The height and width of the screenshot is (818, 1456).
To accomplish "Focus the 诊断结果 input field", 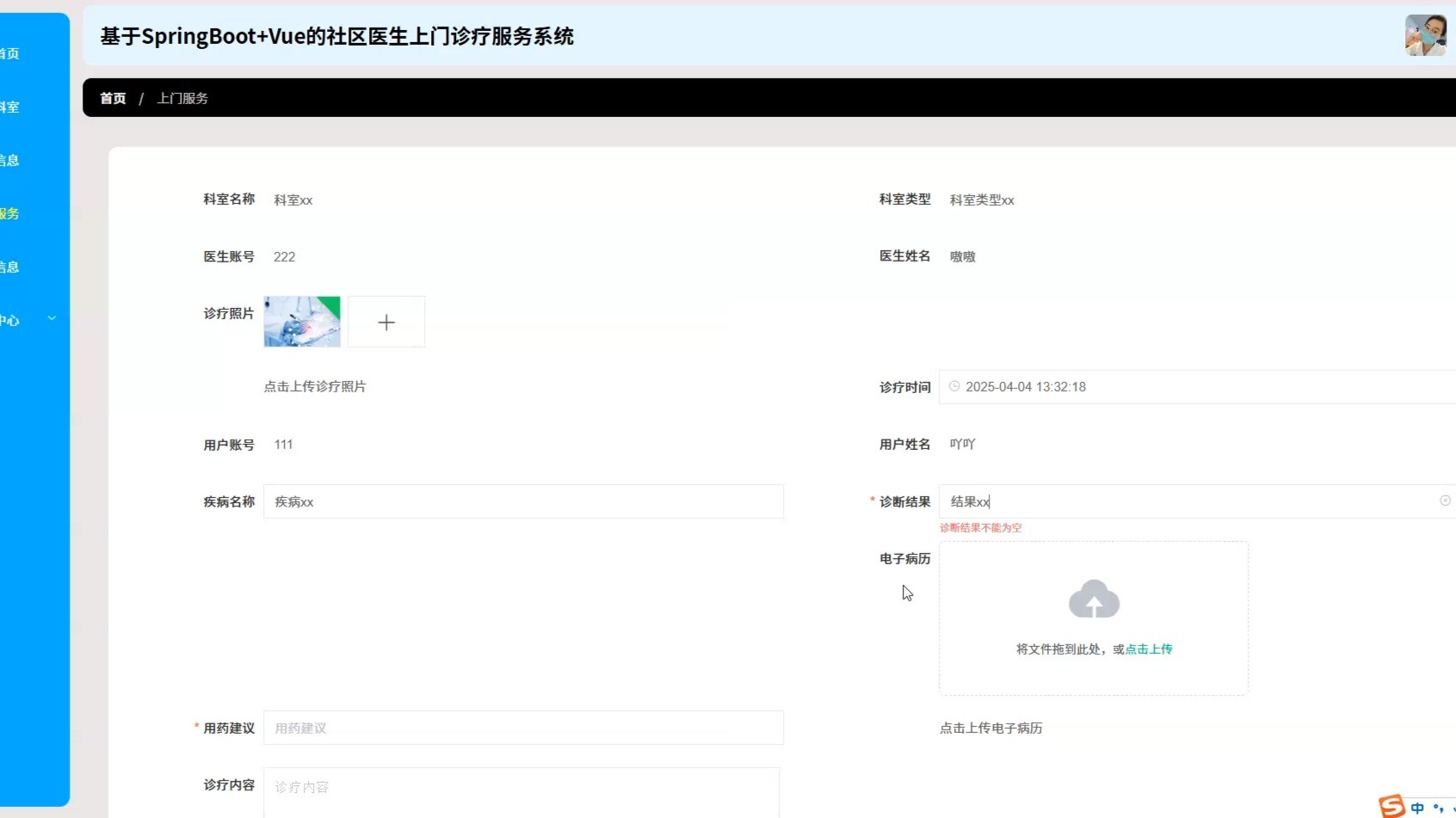I will 1197,501.
